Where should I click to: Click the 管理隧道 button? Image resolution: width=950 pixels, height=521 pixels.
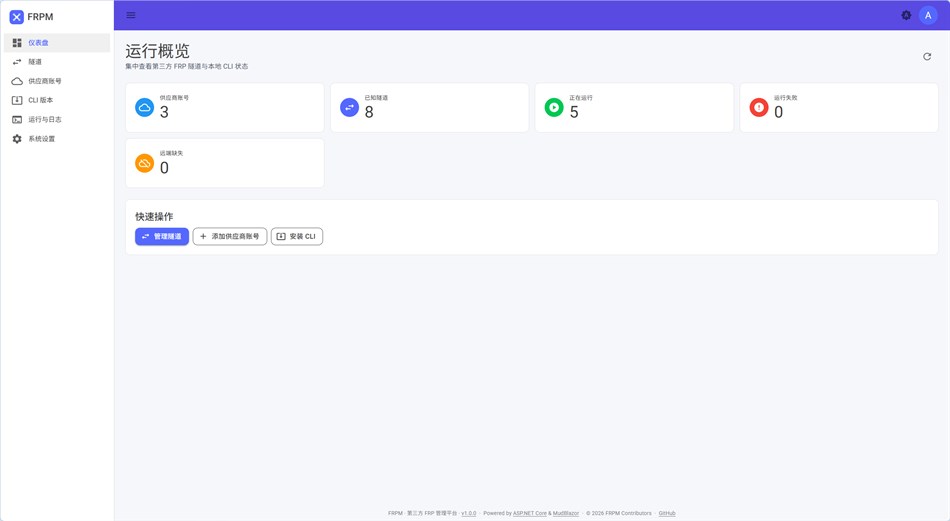click(x=162, y=236)
